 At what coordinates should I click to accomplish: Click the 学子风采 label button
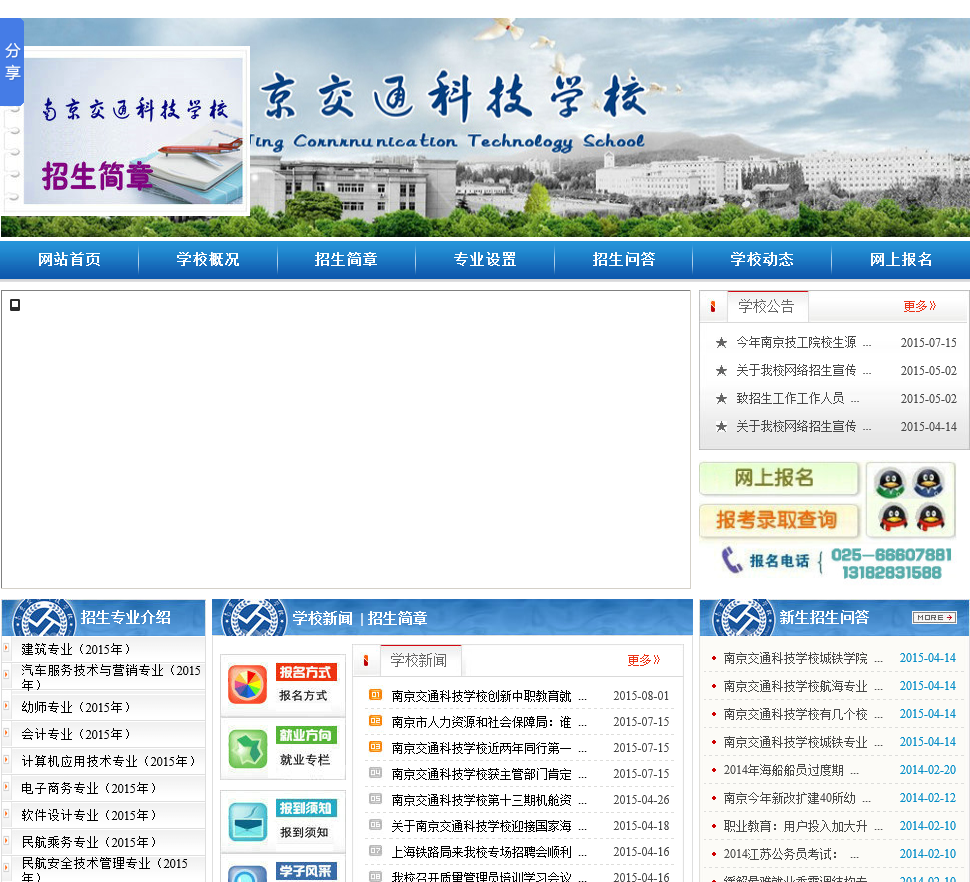click(x=306, y=871)
